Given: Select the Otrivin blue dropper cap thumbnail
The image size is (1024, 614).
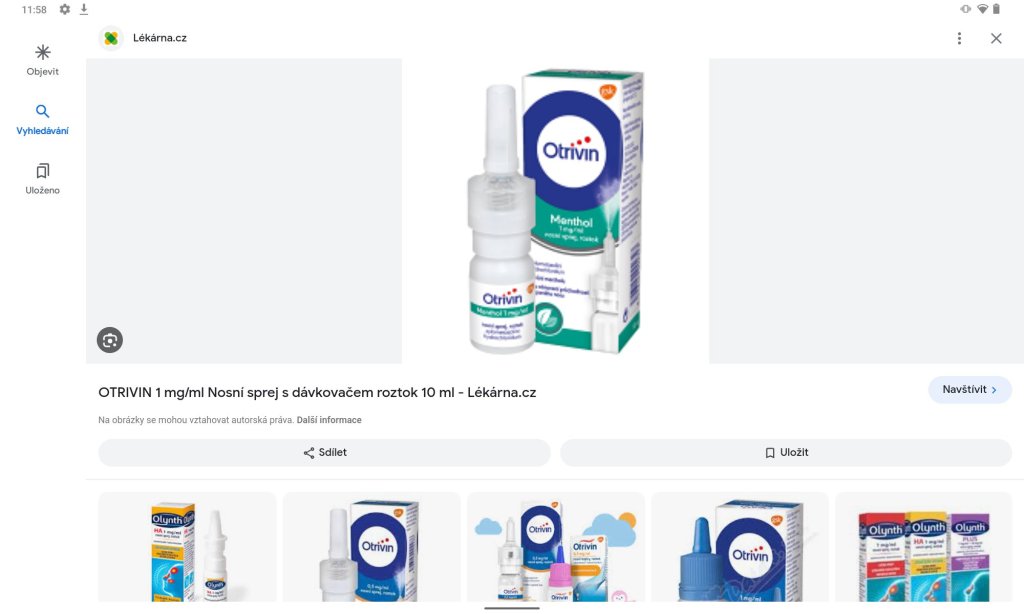Looking at the screenshot, I should (x=740, y=547).
